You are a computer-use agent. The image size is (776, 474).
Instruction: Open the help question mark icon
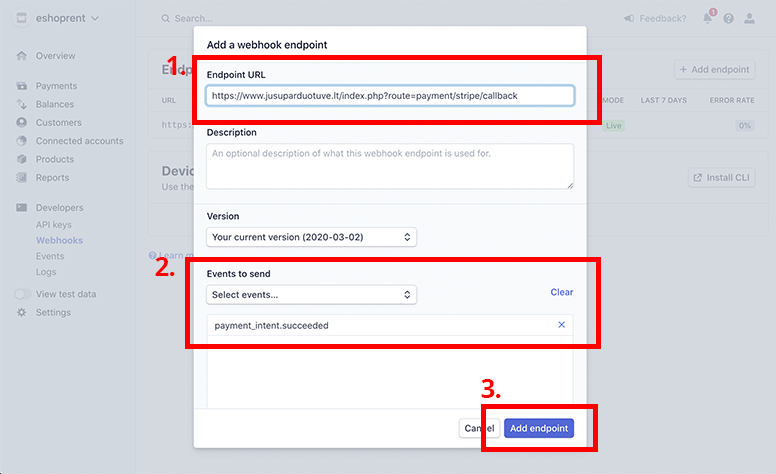point(728,18)
